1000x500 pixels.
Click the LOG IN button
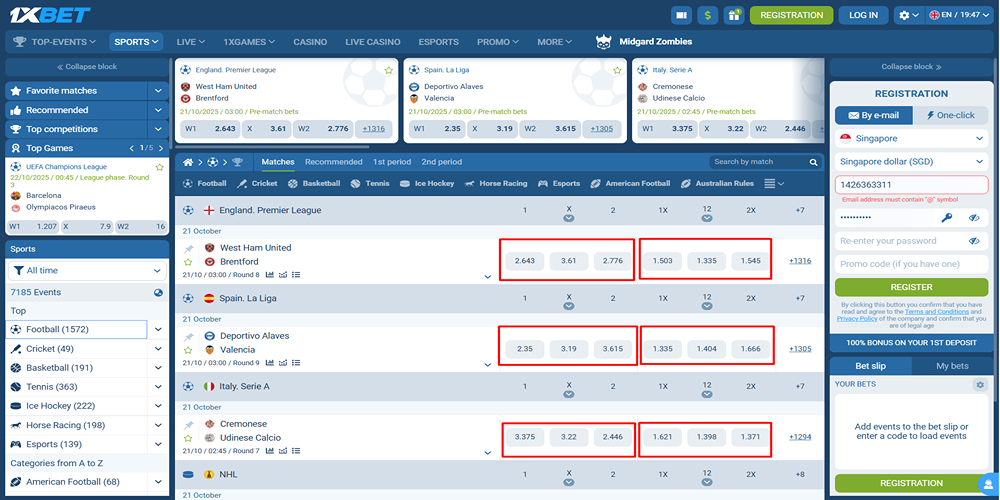pyautogui.click(x=863, y=15)
